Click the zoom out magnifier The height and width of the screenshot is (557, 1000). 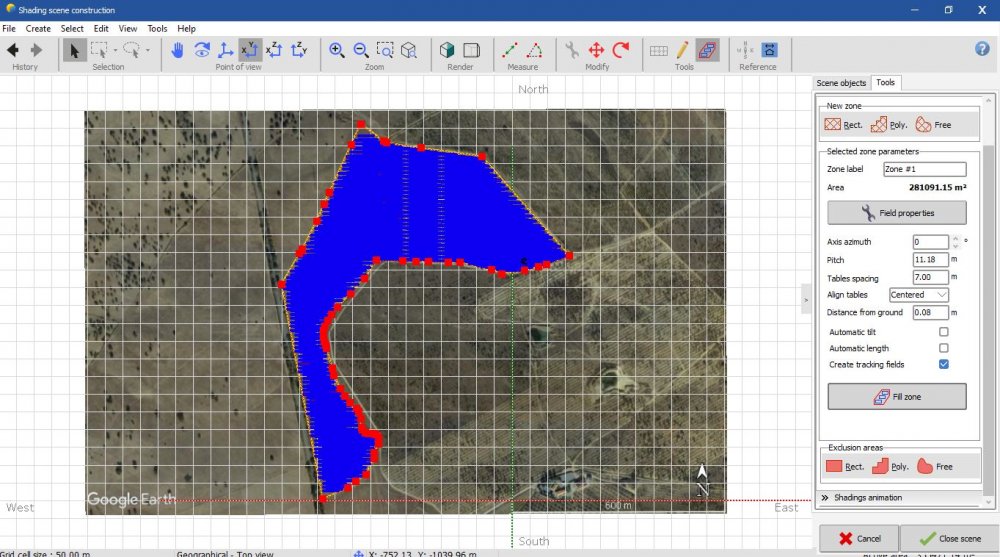[361, 50]
